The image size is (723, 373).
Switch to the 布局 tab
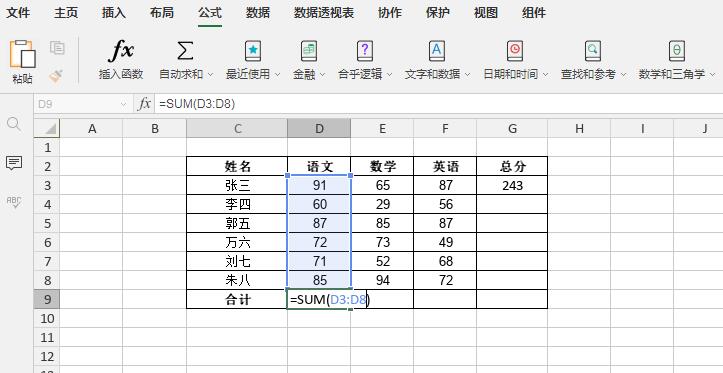[162, 13]
